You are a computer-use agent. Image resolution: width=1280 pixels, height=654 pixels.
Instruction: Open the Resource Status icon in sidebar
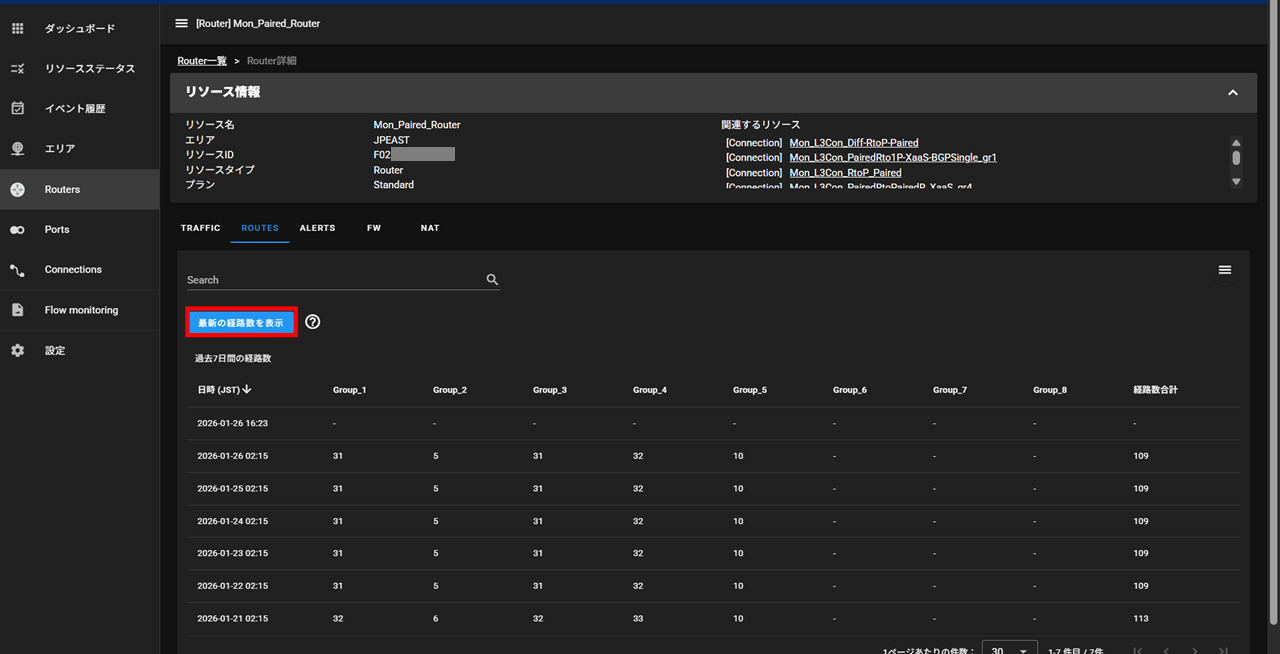pyautogui.click(x=17, y=69)
